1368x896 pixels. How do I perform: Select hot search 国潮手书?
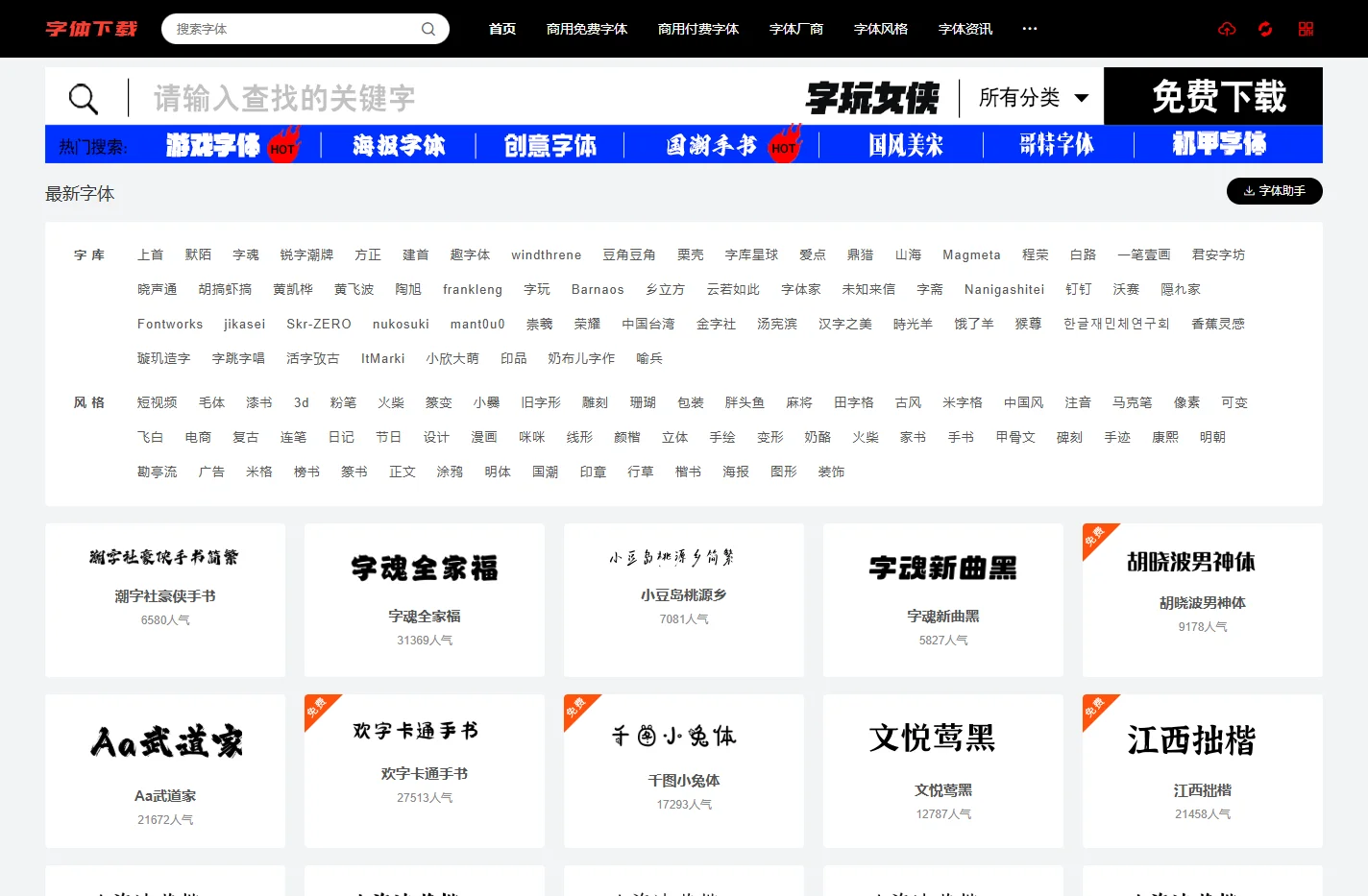[x=712, y=145]
